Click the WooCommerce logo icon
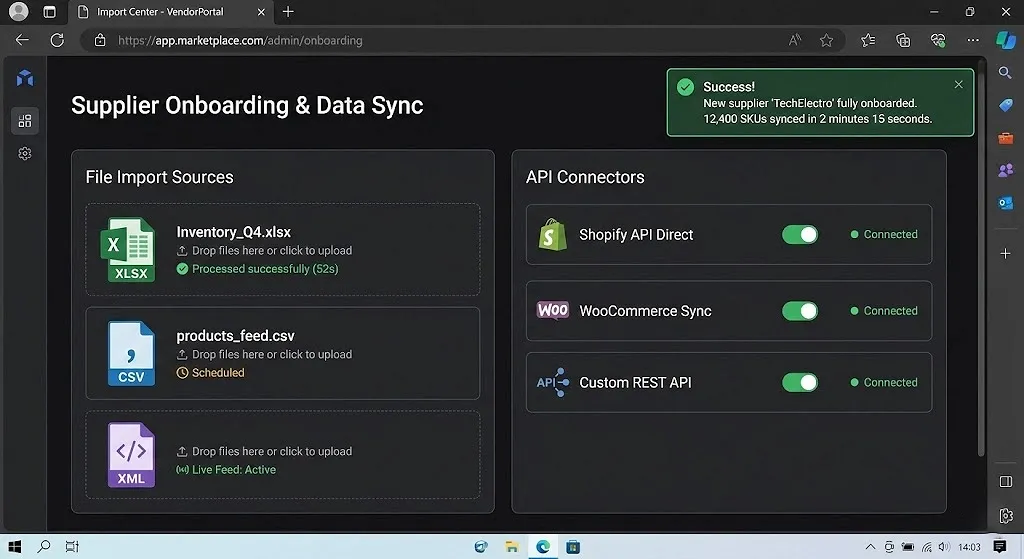Image resolution: width=1024 pixels, height=559 pixels. click(x=552, y=310)
